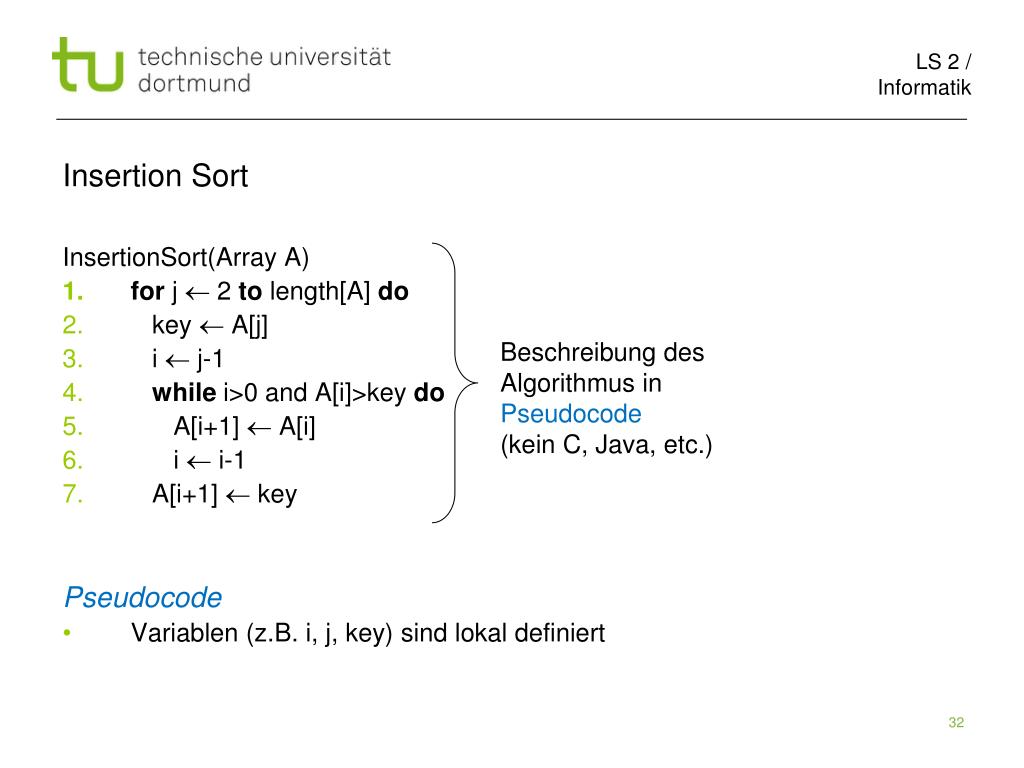Viewport: 1024px width, 768px height.
Task: Click the bold green line number 1
Action: click(72, 291)
